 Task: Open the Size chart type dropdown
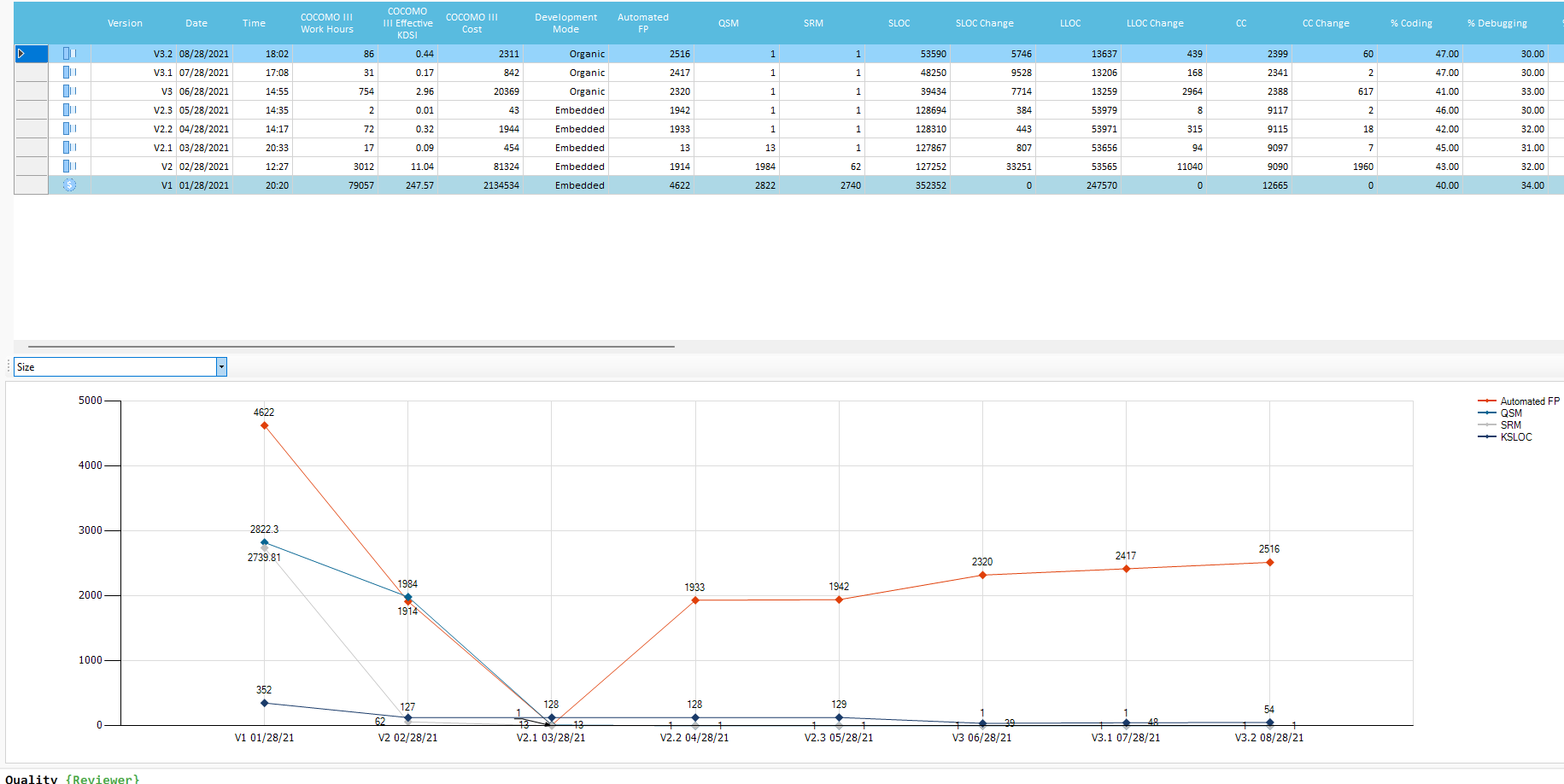coord(221,367)
